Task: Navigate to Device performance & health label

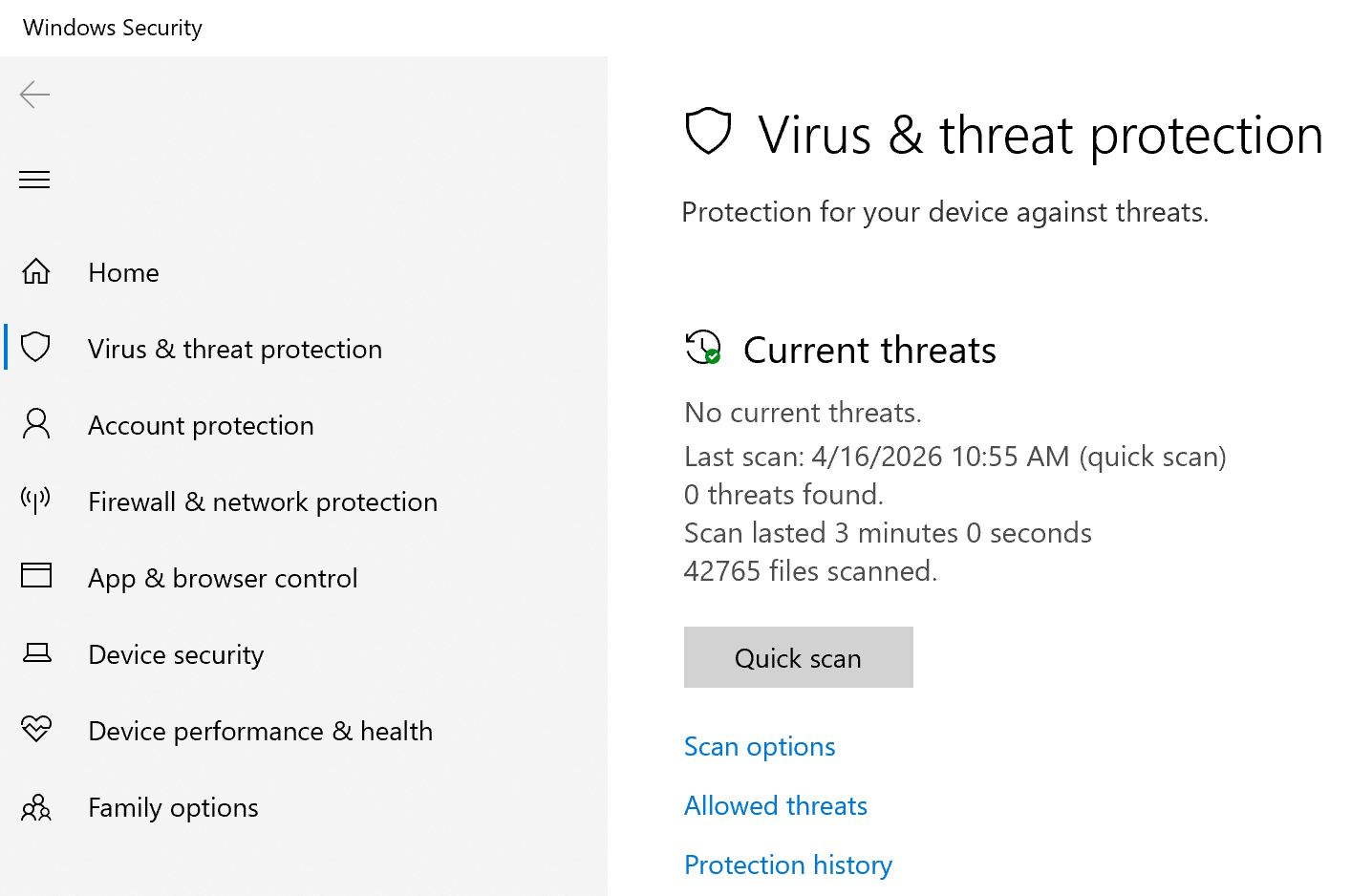Action: [260, 732]
